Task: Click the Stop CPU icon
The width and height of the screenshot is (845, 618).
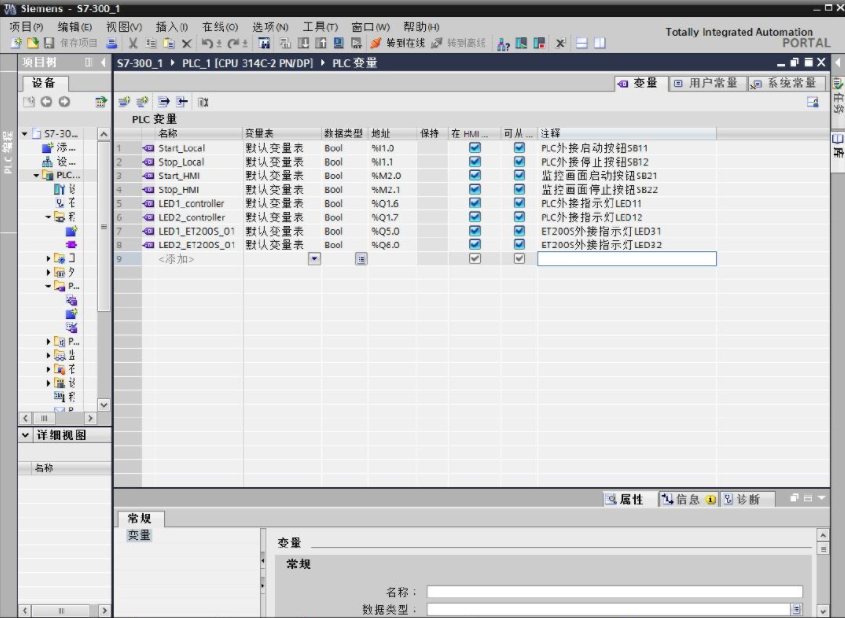Action: [539, 43]
